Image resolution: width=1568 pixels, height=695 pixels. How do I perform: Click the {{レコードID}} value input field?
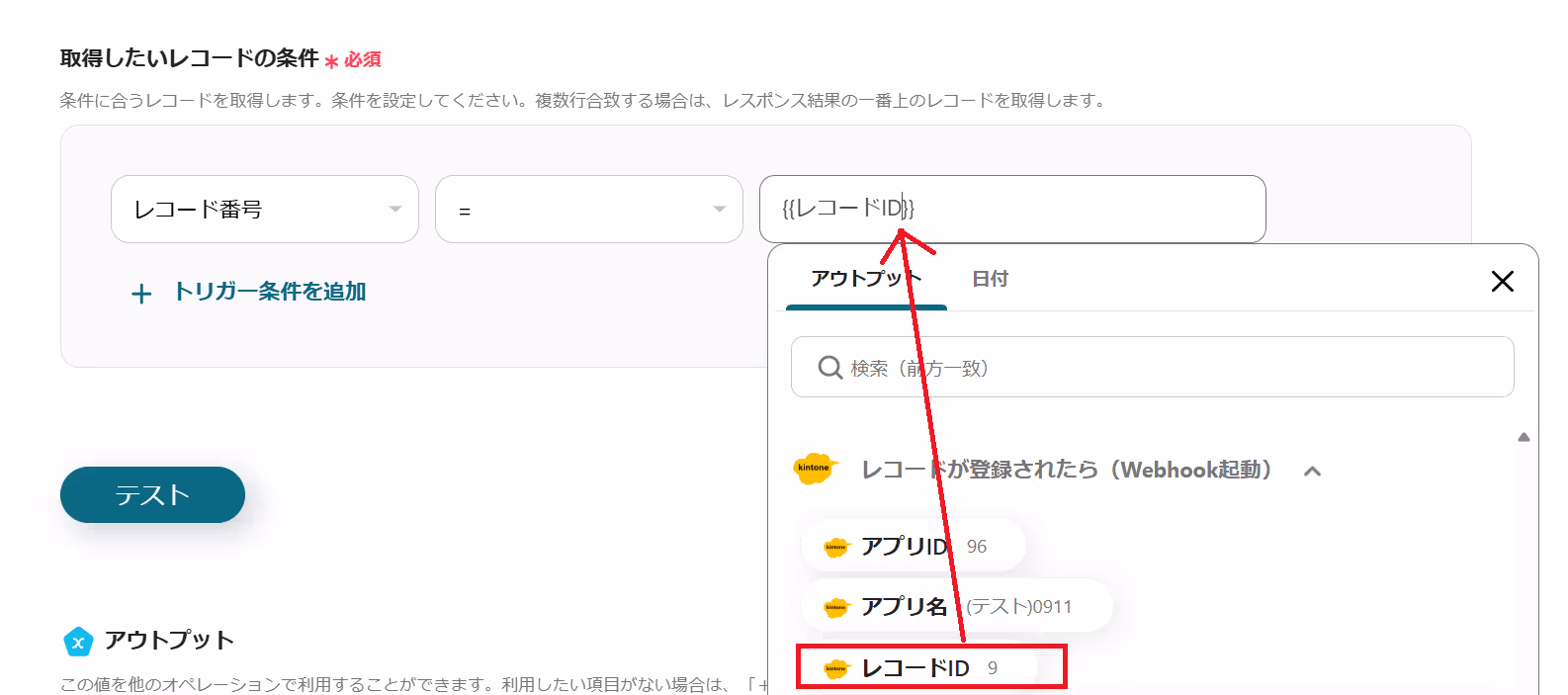(x=1012, y=209)
